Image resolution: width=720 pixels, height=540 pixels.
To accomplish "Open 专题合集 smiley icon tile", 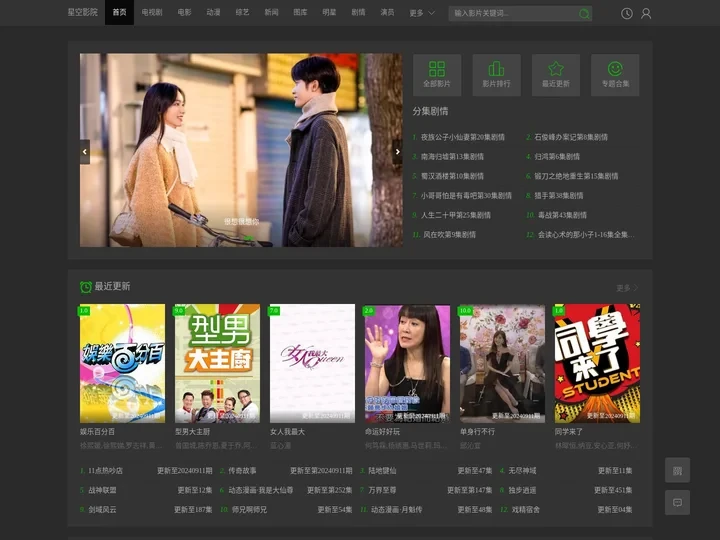I will point(615,75).
